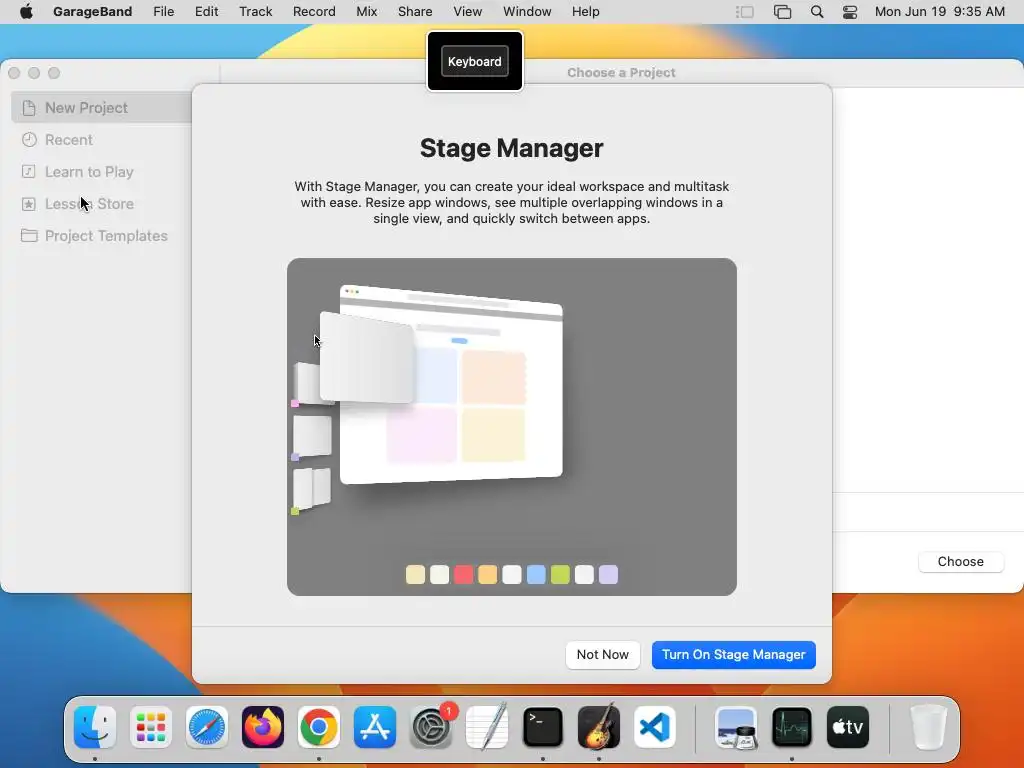Open Google Chrome from the Dock
Image resolution: width=1024 pixels, height=768 pixels.
tap(319, 727)
